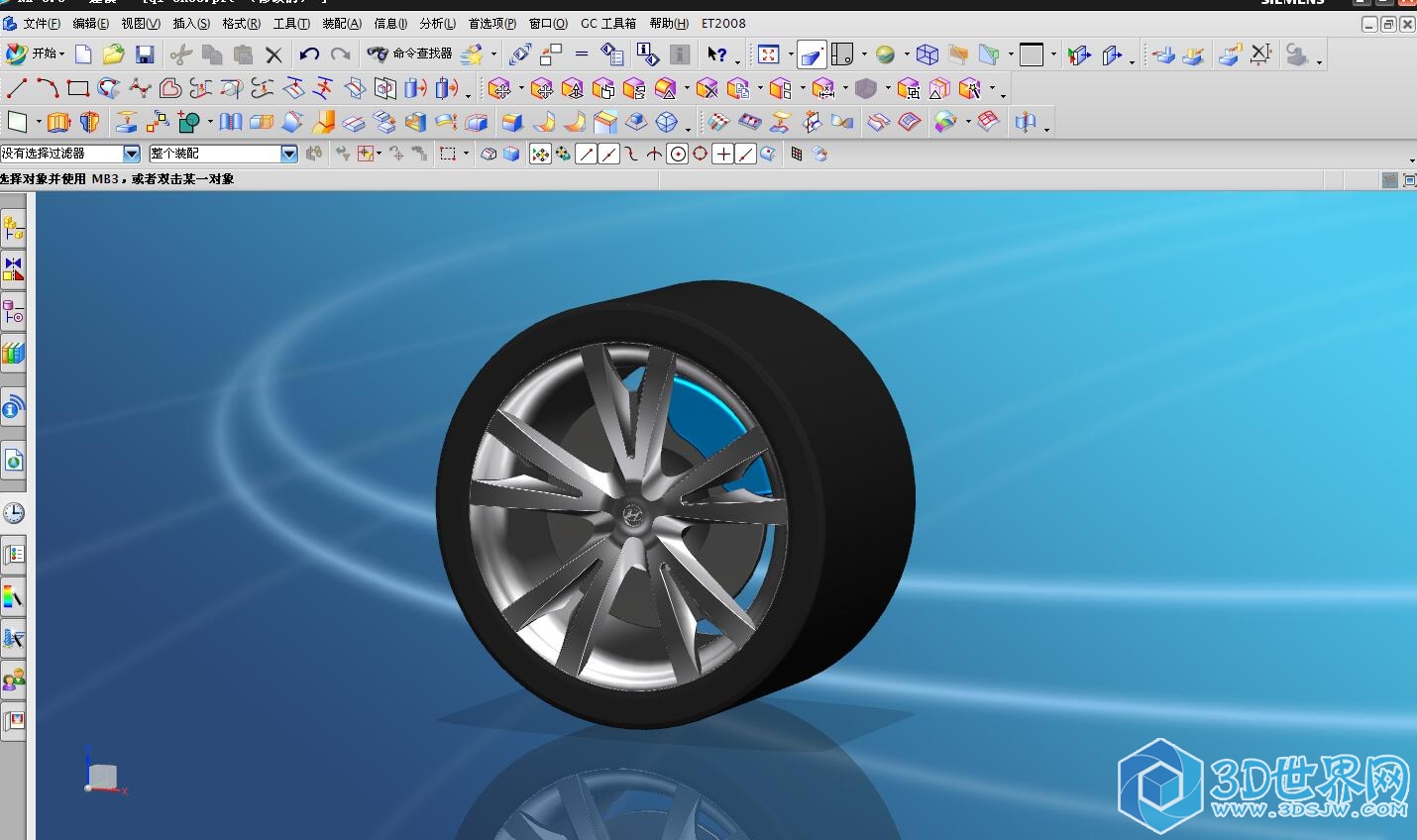Open the 文件(F) menu

point(41,24)
